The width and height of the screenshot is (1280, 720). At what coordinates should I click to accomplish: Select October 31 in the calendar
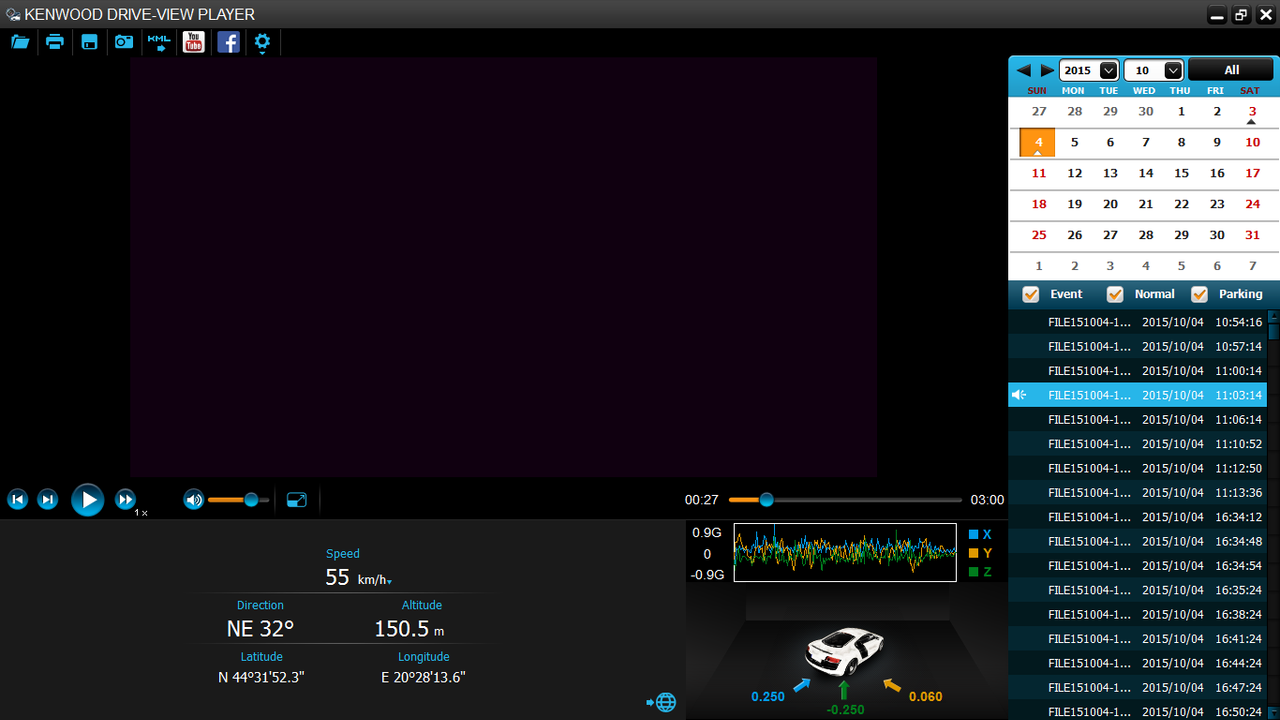pos(1252,235)
